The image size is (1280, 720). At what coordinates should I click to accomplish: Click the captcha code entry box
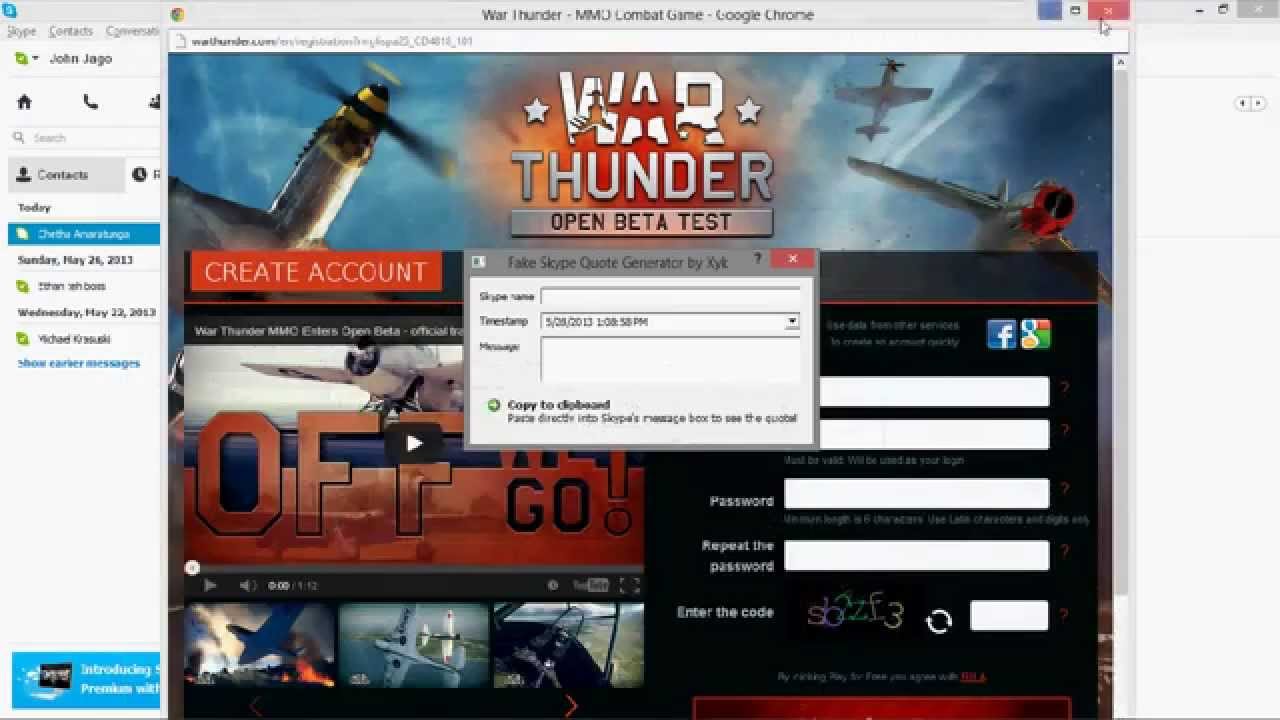1009,615
